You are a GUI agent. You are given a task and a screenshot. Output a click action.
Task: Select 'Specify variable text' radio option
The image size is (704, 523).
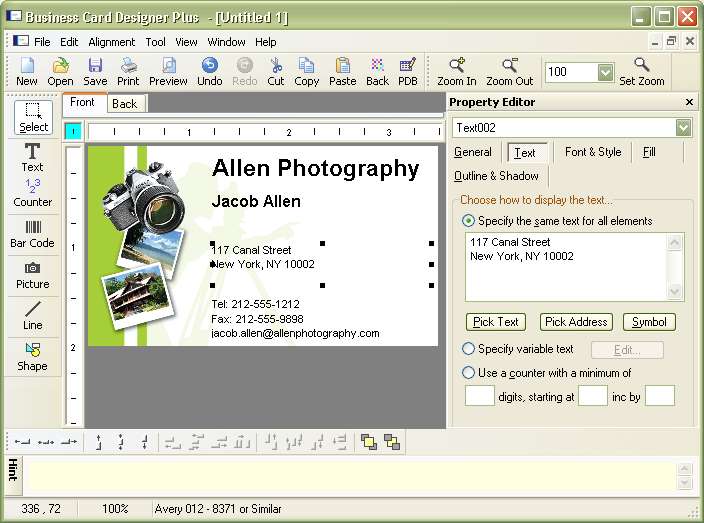point(469,349)
